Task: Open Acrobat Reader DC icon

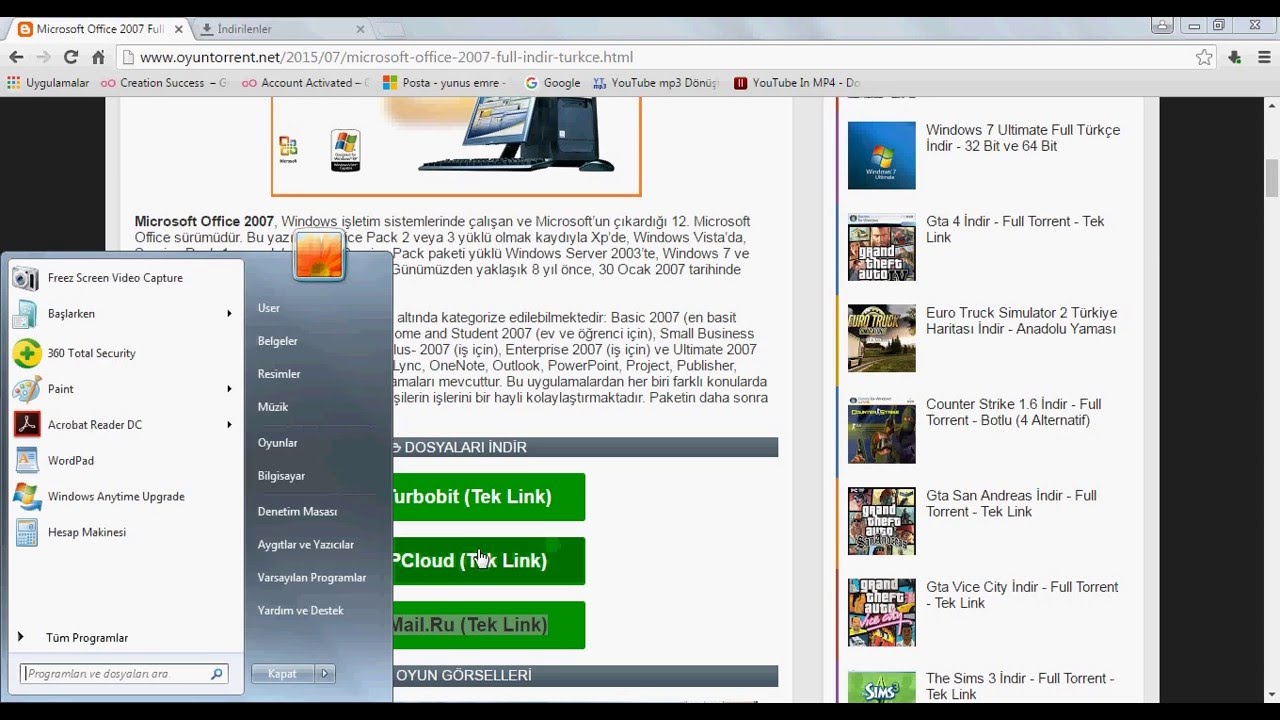Action: (26, 425)
